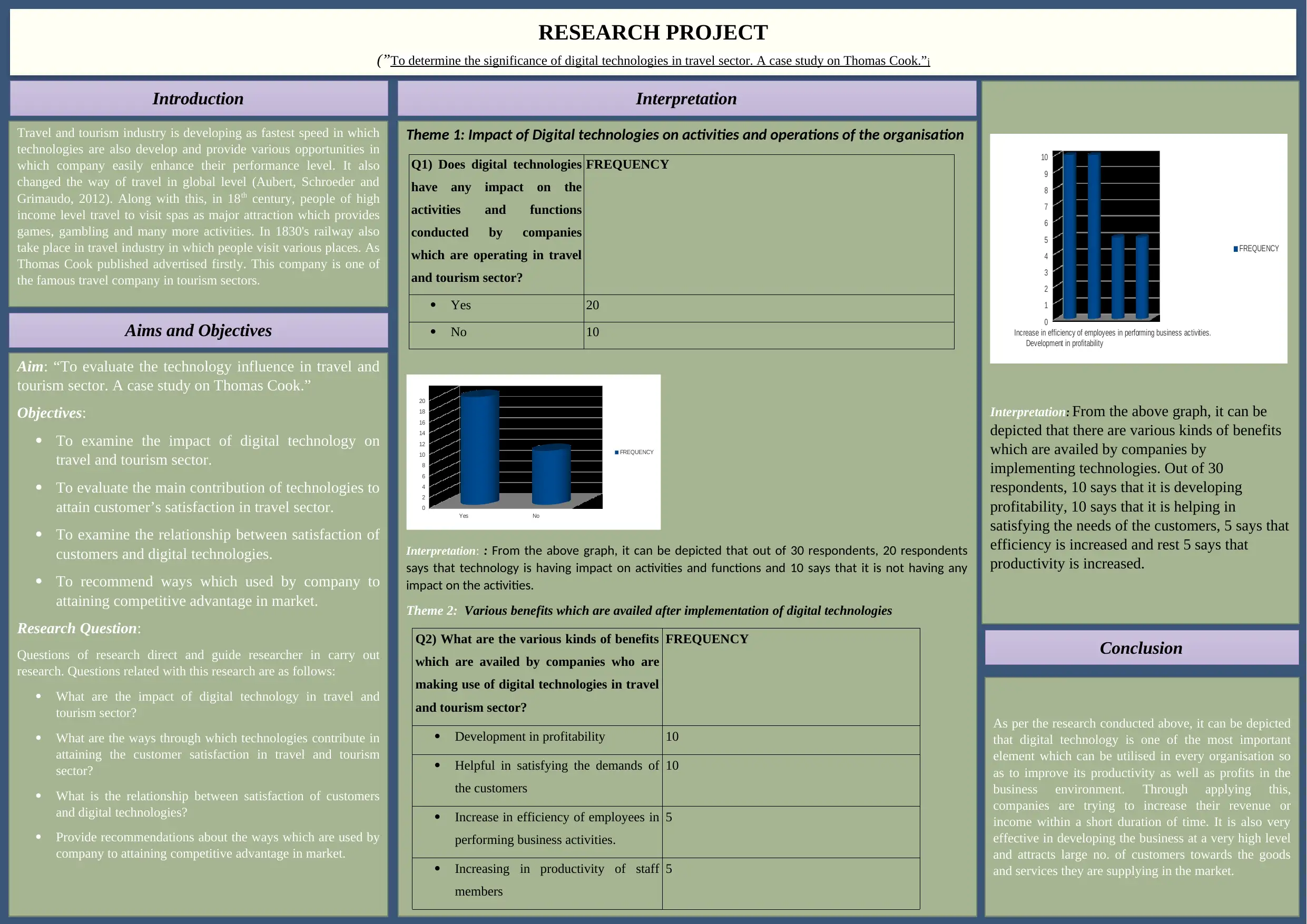Select the No row label in Q1 table
The image size is (1307, 924).
tap(458, 332)
